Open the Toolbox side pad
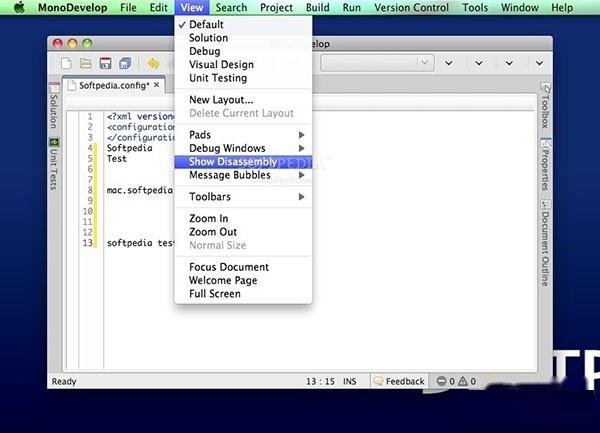This screenshot has height=433, width=600. tap(545, 106)
